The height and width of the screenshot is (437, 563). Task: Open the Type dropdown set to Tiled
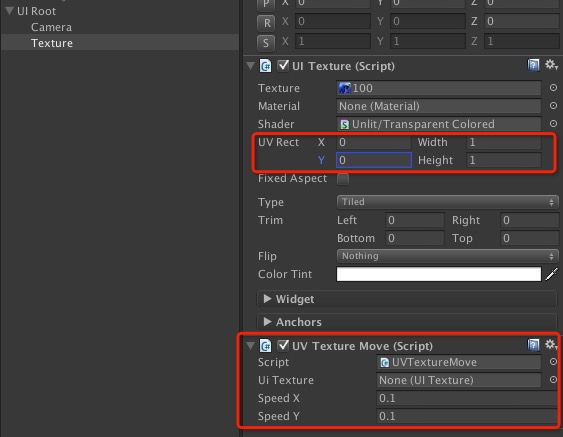447,202
